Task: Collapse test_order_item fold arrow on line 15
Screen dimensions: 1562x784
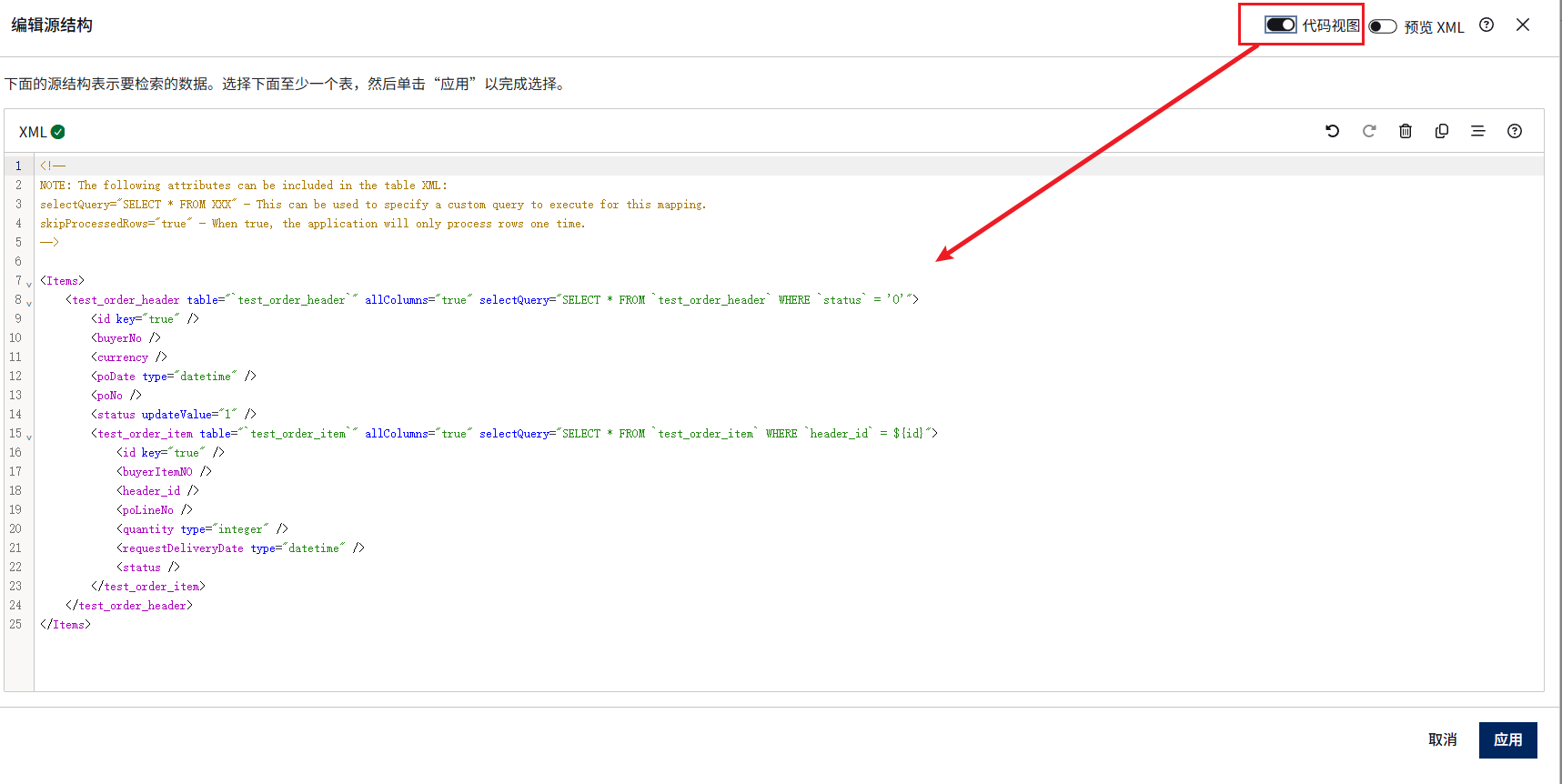Action: point(29,437)
